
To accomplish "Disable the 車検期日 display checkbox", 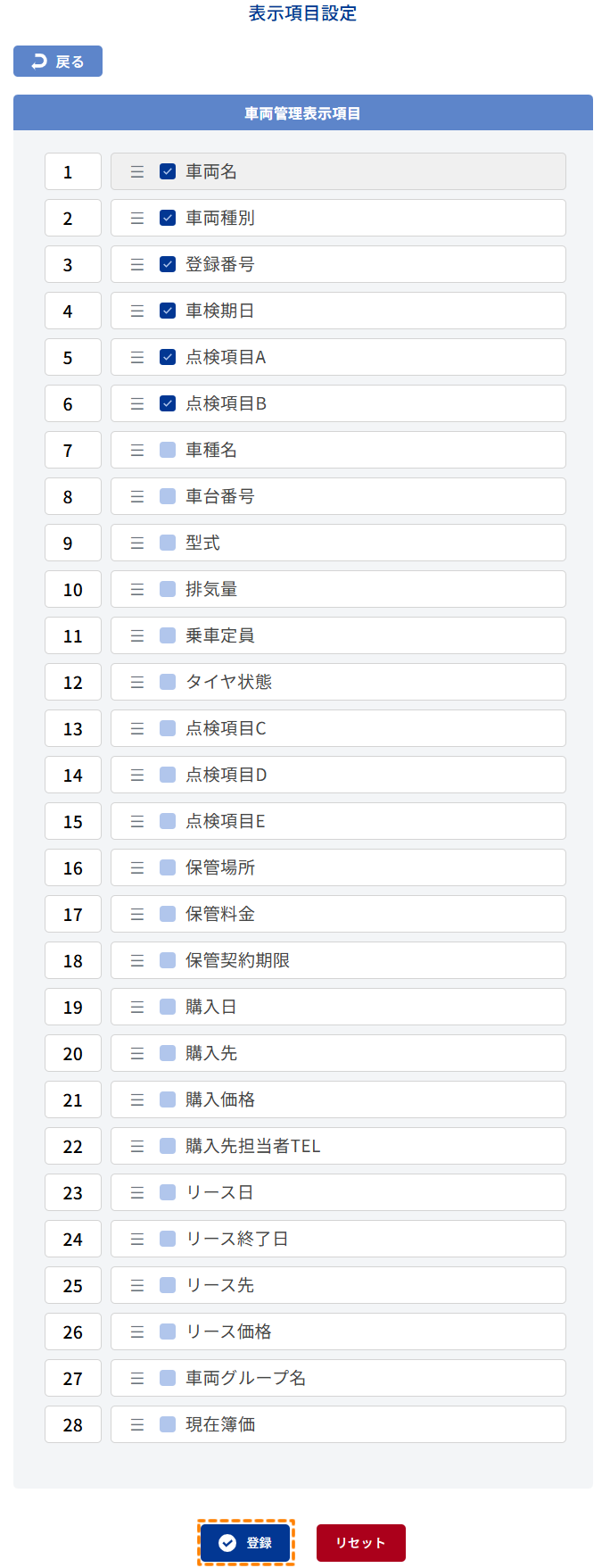I will 168,311.
